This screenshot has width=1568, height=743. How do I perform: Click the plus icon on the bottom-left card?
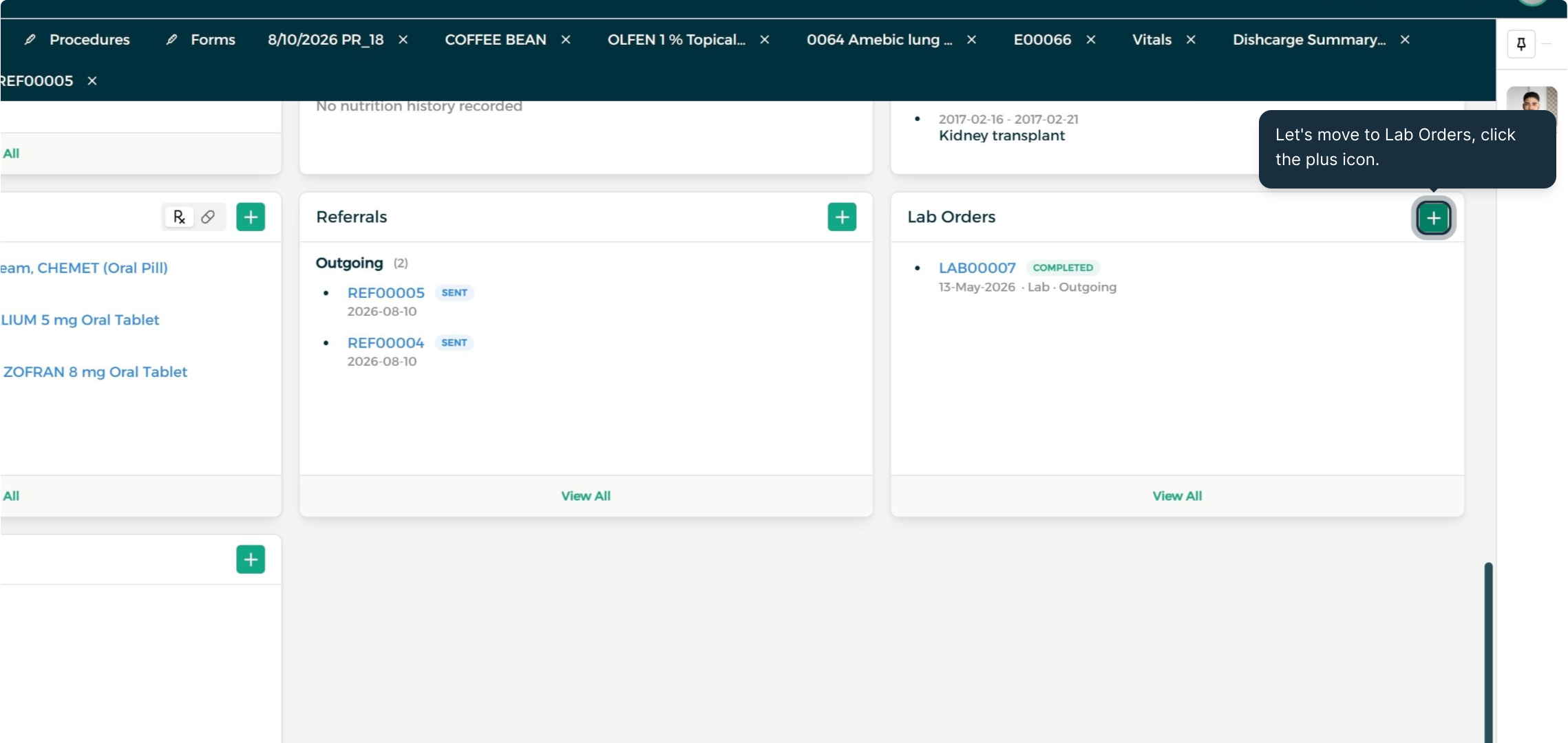[x=251, y=559]
